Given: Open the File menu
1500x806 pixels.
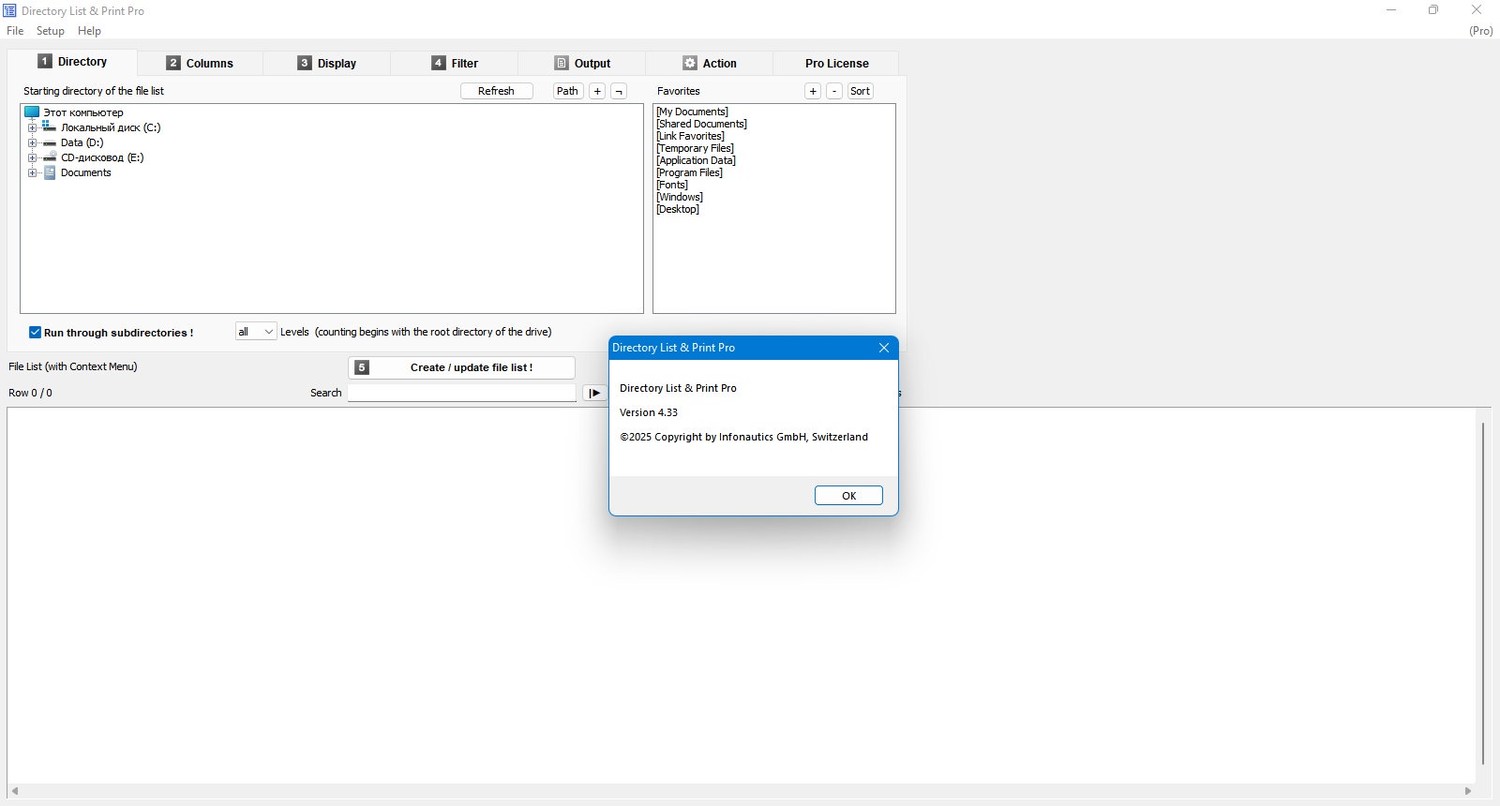Looking at the screenshot, I should [x=15, y=31].
